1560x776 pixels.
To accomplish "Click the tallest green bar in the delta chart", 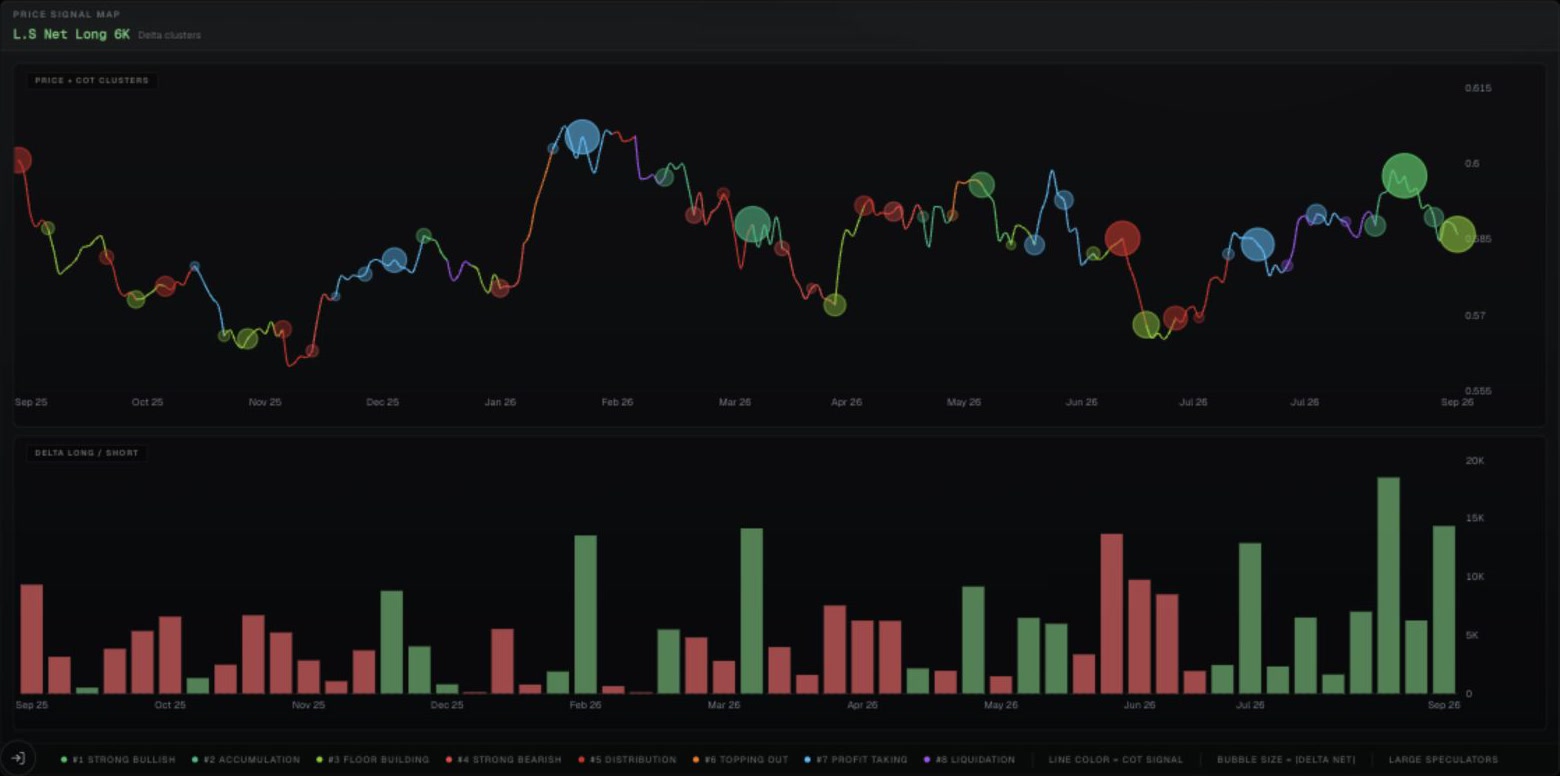I will coord(1388,585).
